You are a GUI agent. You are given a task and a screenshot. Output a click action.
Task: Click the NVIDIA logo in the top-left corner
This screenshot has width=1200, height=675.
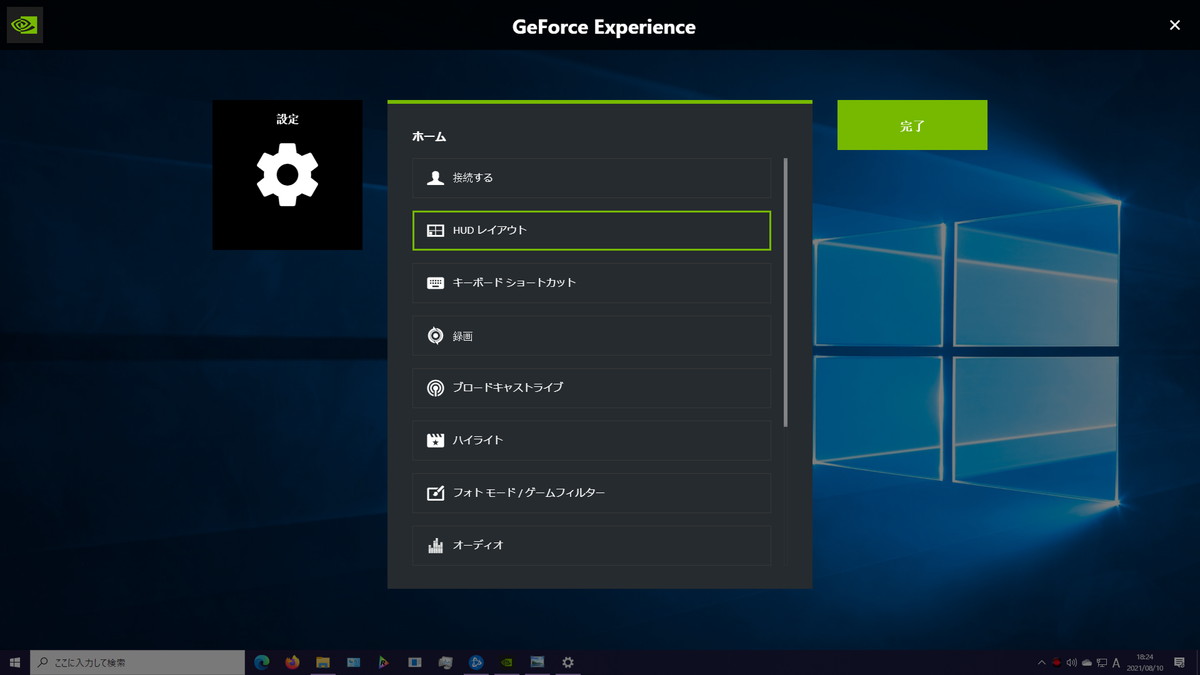(x=25, y=25)
